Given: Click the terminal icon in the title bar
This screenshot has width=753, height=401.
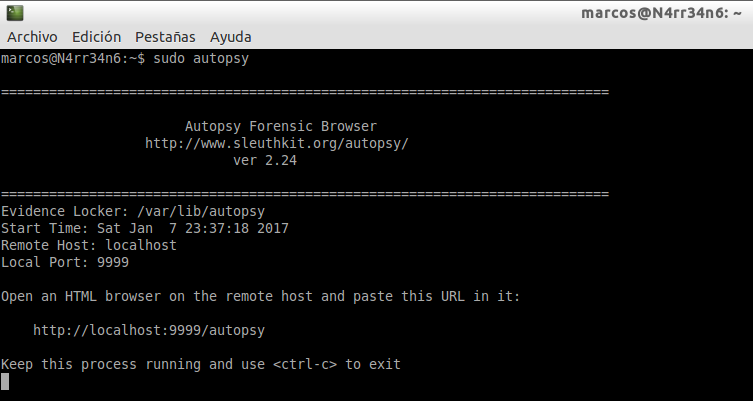Looking at the screenshot, I should [14, 13].
